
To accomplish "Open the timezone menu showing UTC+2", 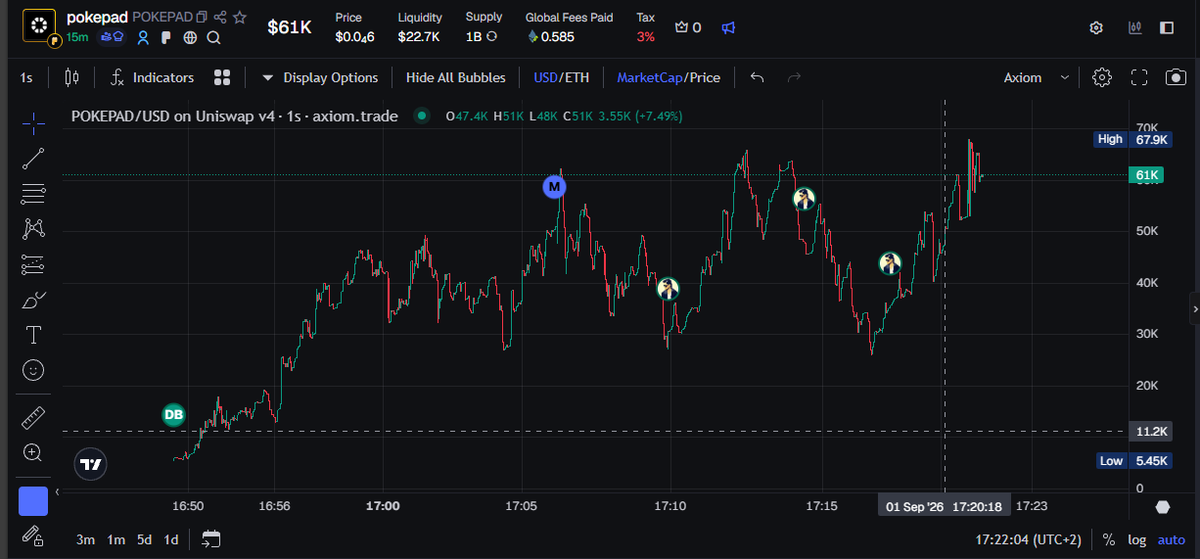I will coord(1028,539).
